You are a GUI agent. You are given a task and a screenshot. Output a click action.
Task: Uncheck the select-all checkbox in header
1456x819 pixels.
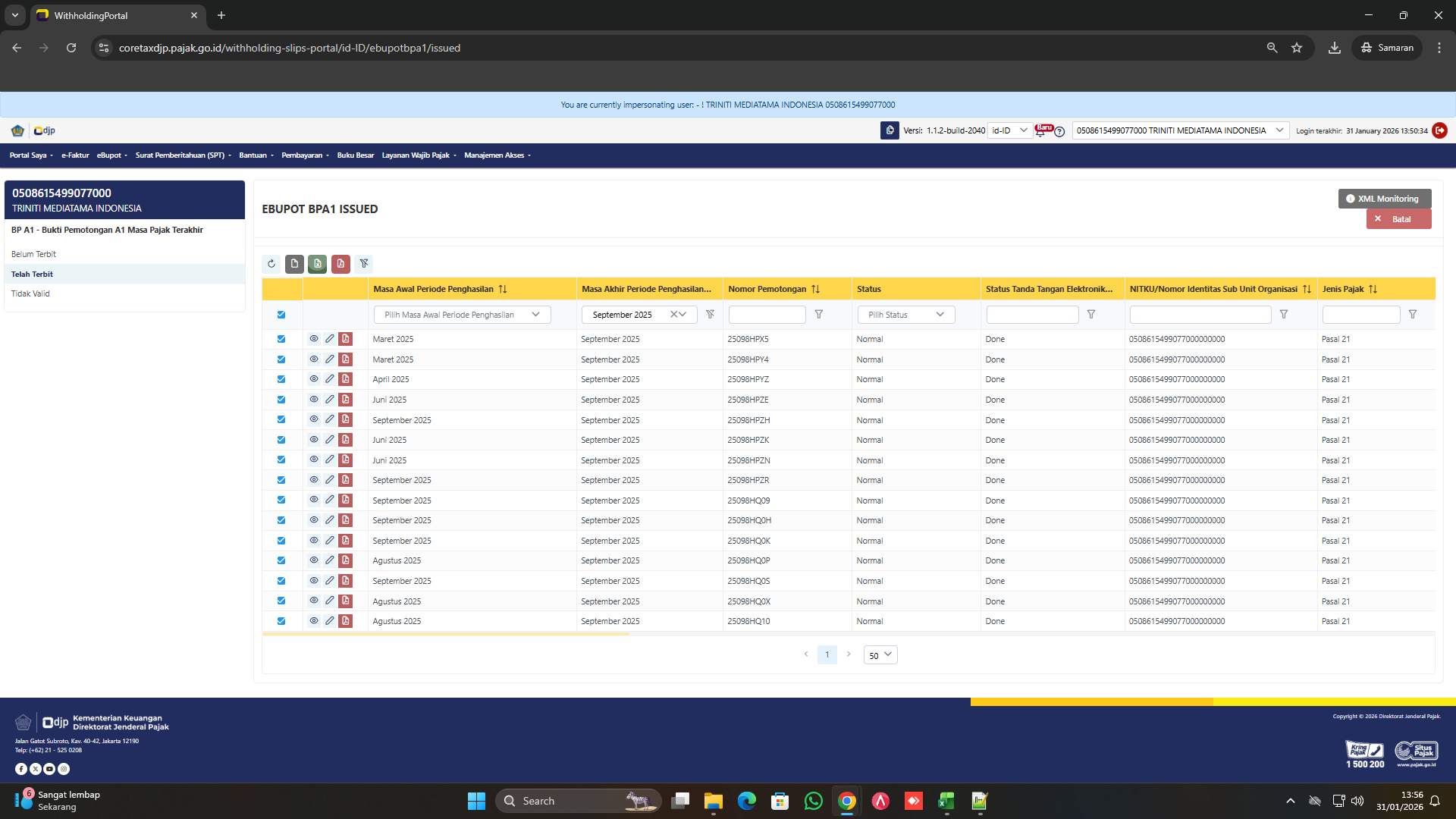click(x=281, y=314)
